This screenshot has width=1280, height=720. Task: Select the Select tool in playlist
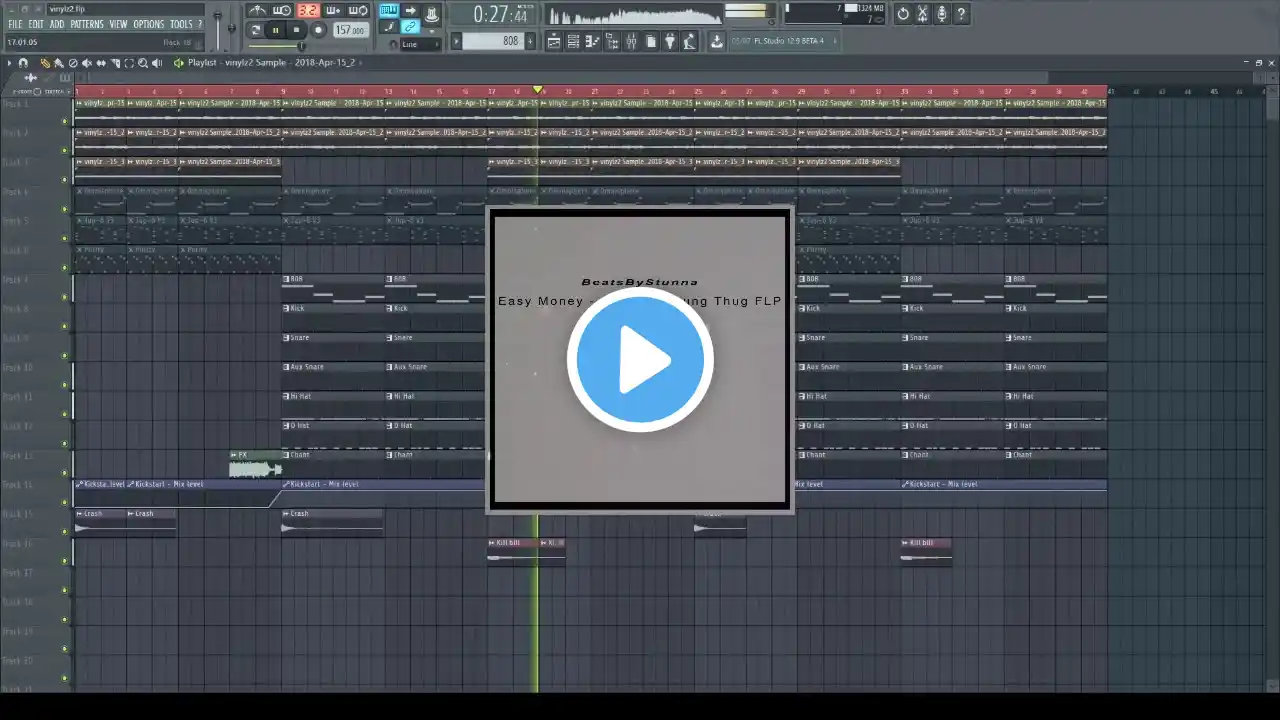pyautogui.click(x=129, y=63)
